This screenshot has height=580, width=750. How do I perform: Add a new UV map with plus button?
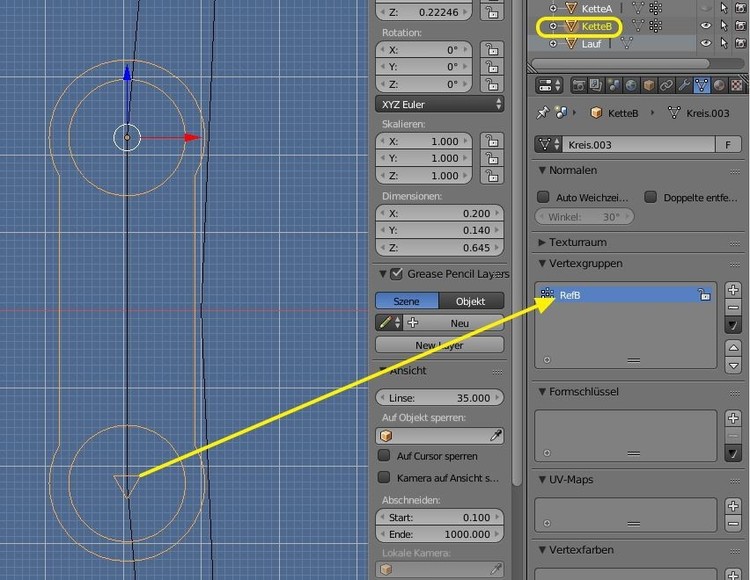point(733,506)
